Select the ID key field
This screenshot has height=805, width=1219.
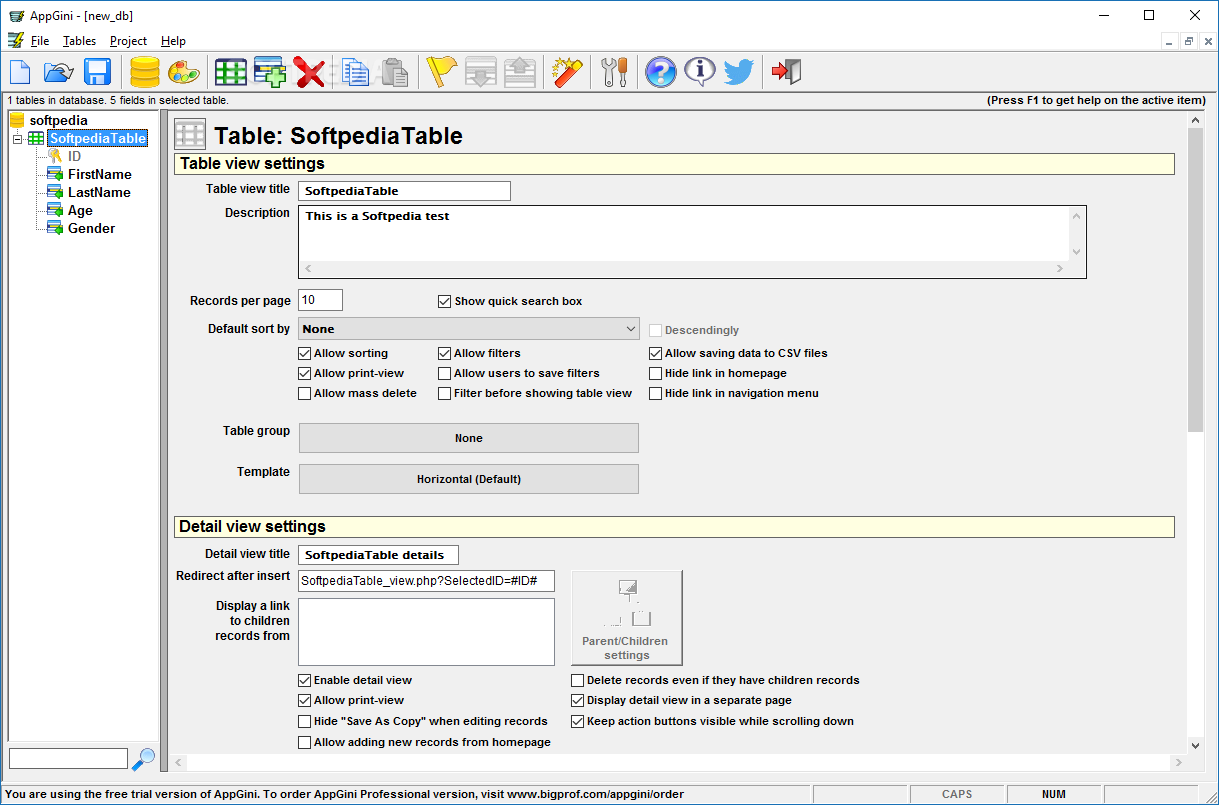tap(74, 156)
